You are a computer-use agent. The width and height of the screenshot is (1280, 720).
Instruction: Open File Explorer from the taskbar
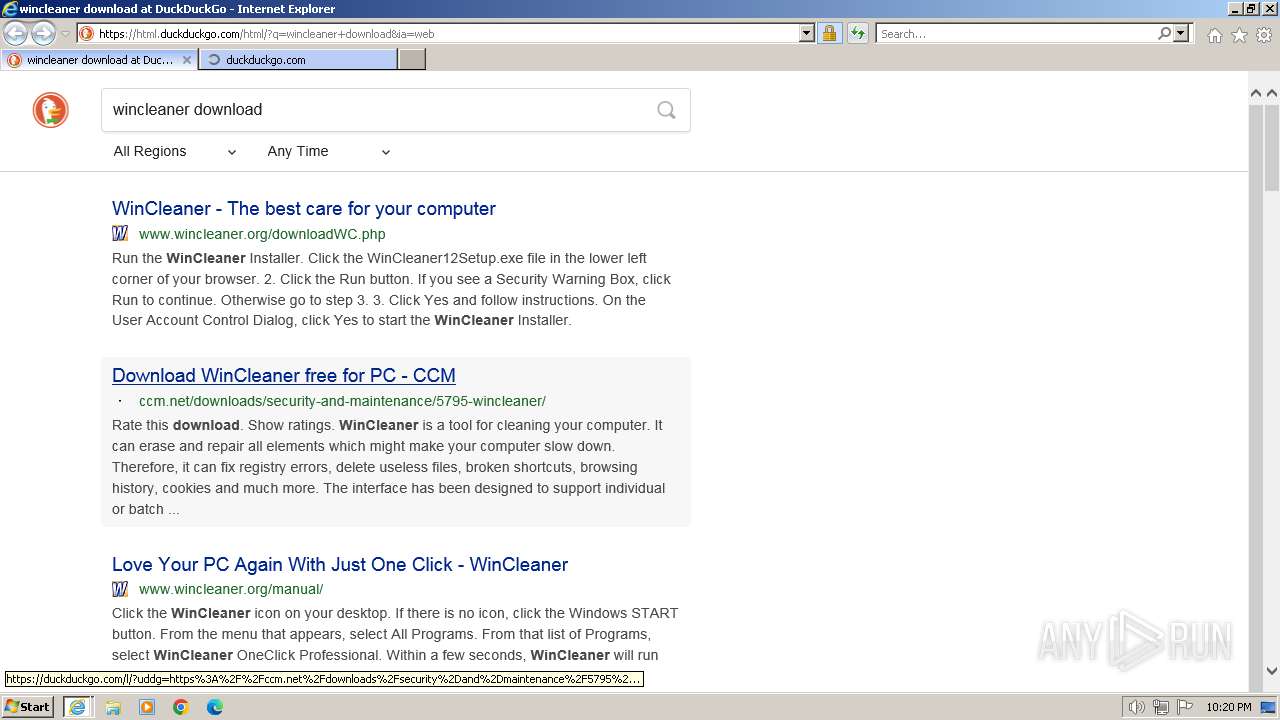[113, 707]
